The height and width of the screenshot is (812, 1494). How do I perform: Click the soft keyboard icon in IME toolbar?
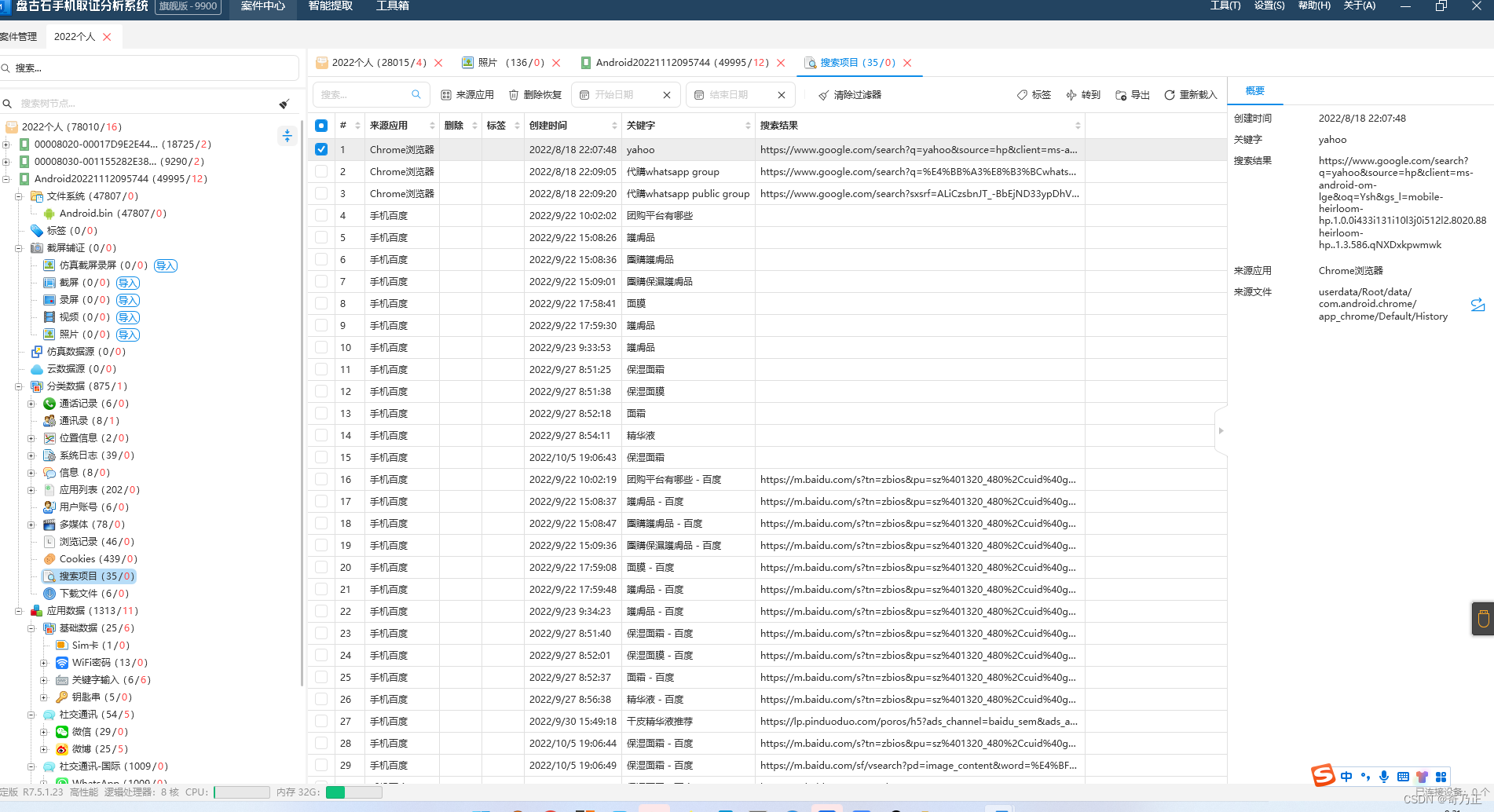(x=1403, y=777)
